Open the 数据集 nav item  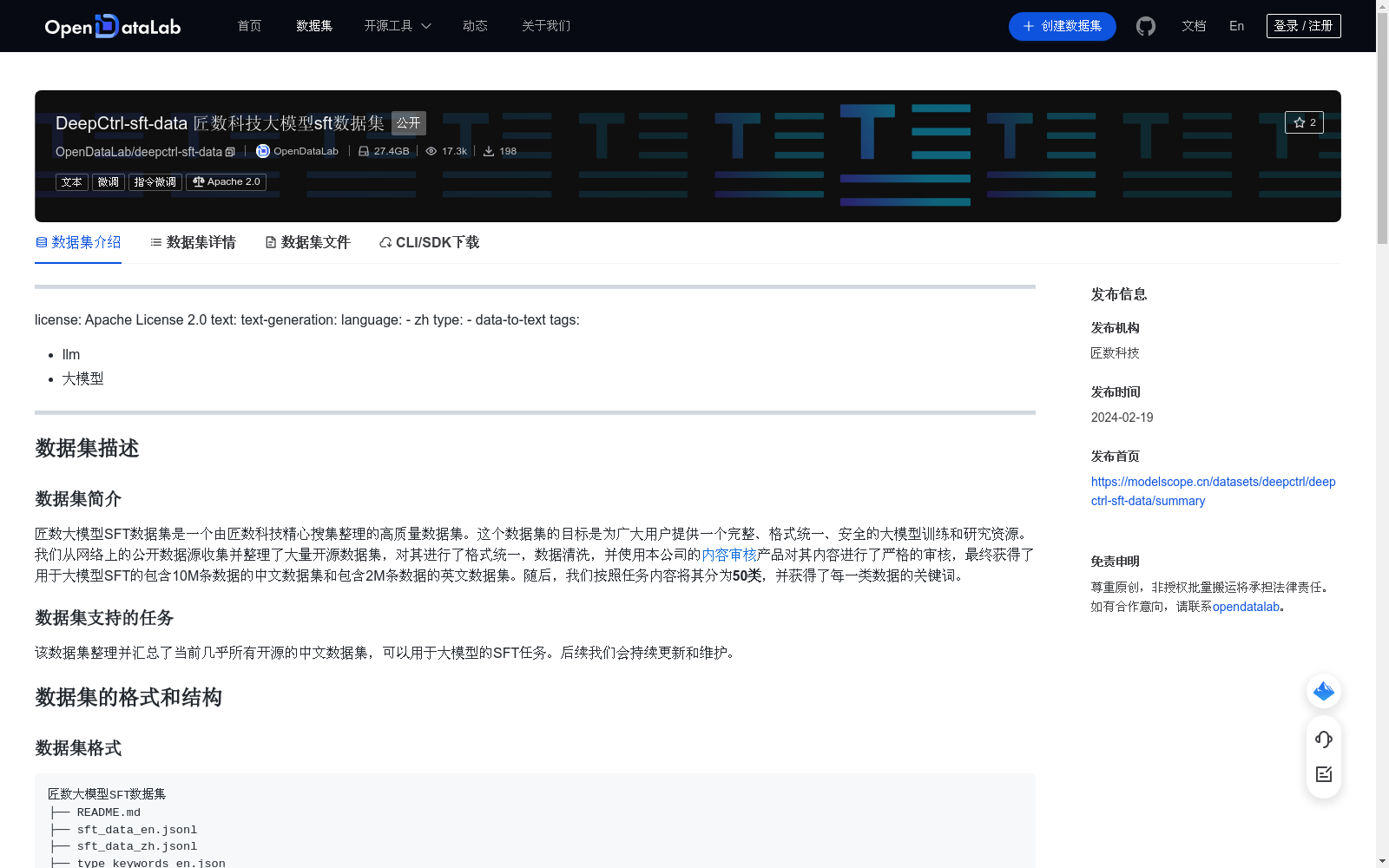tap(314, 26)
